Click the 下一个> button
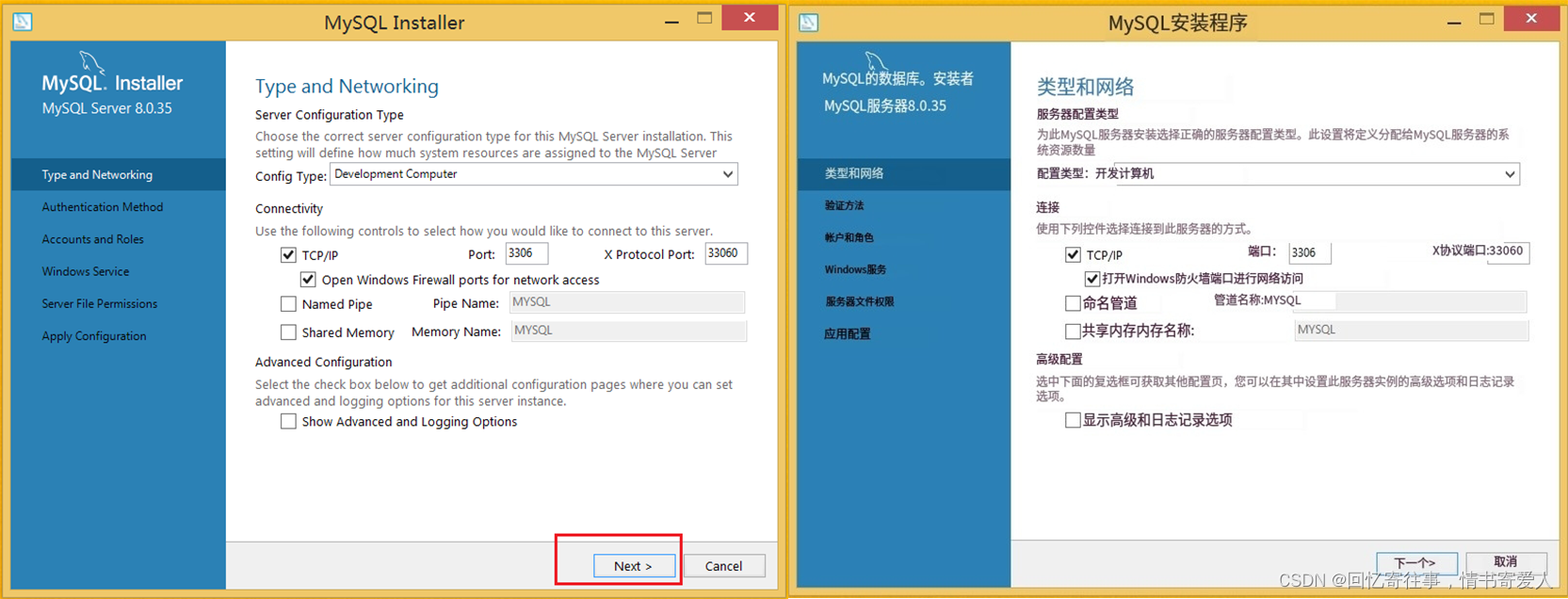This screenshot has width=1568, height=599. pos(1416,563)
